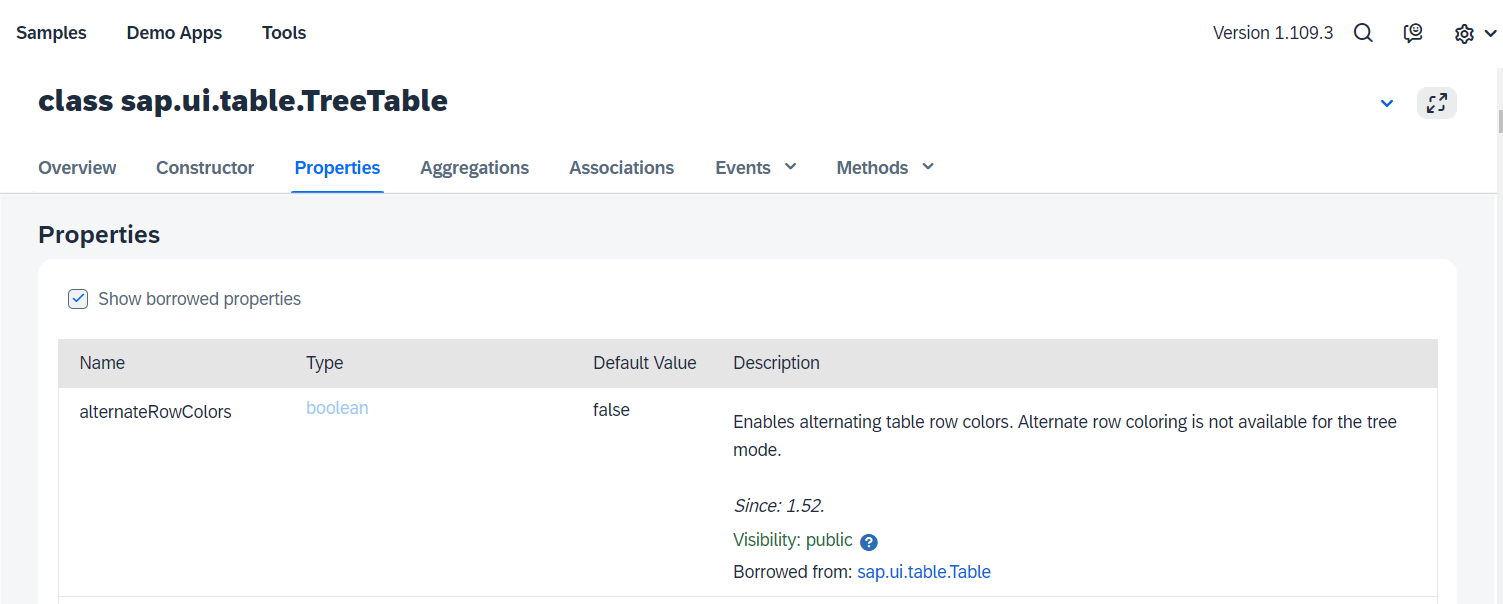Open the dropdown next to the TreeTable class title
1503x604 pixels.
[1387, 102]
